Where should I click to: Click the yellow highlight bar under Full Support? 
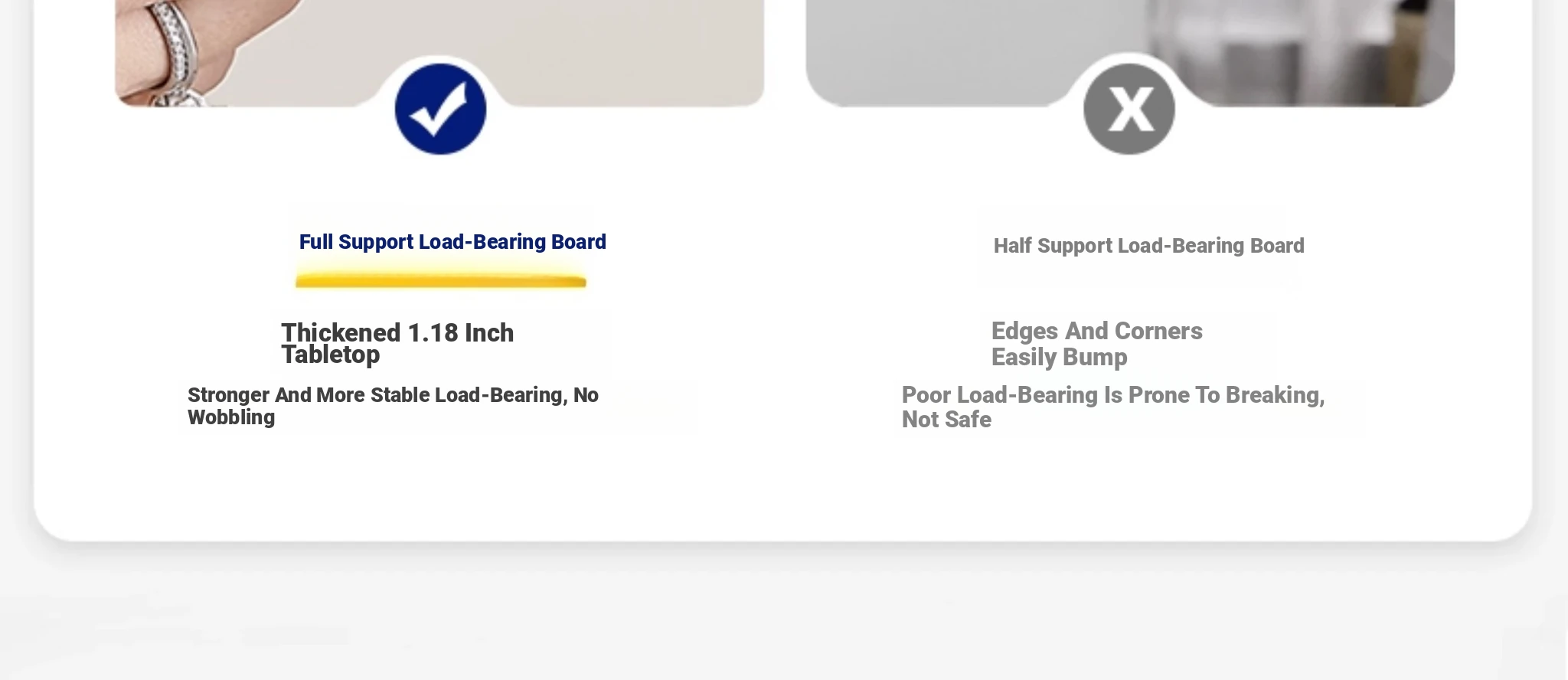(x=441, y=281)
